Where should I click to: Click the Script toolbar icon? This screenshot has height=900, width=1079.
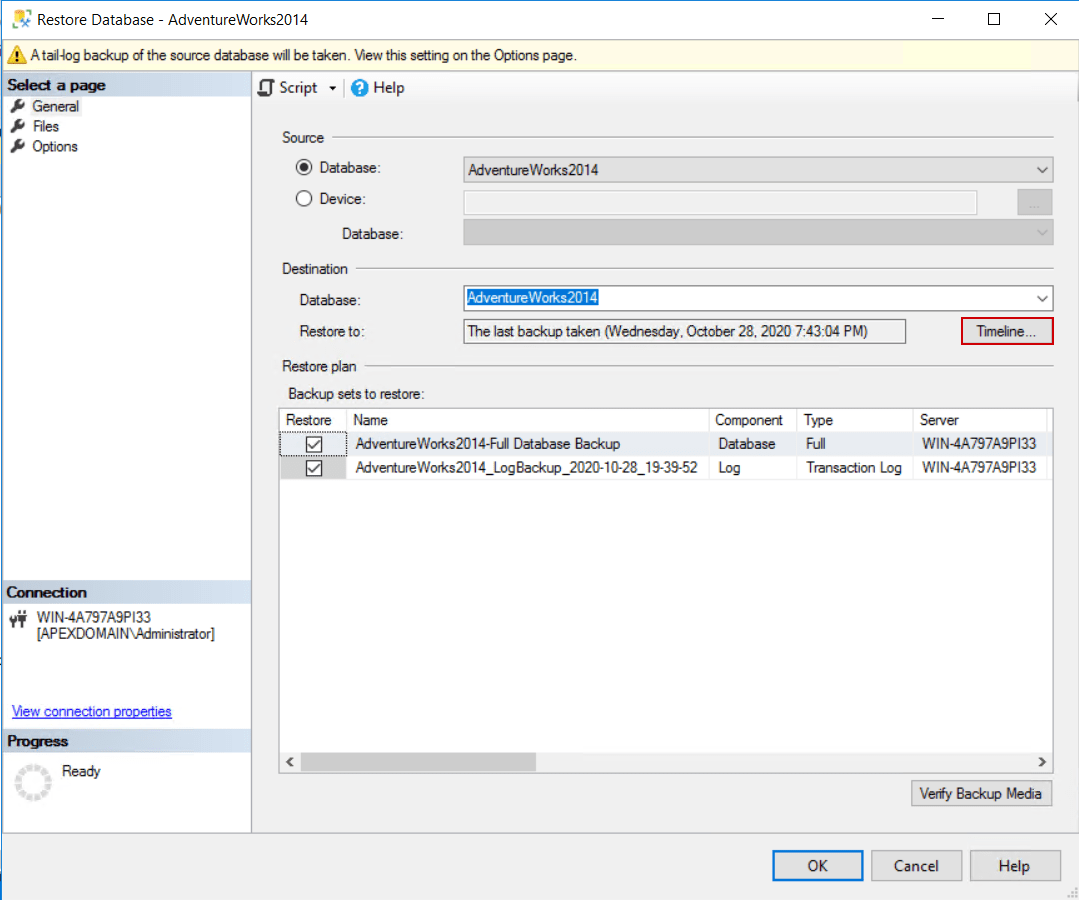[265, 88]
